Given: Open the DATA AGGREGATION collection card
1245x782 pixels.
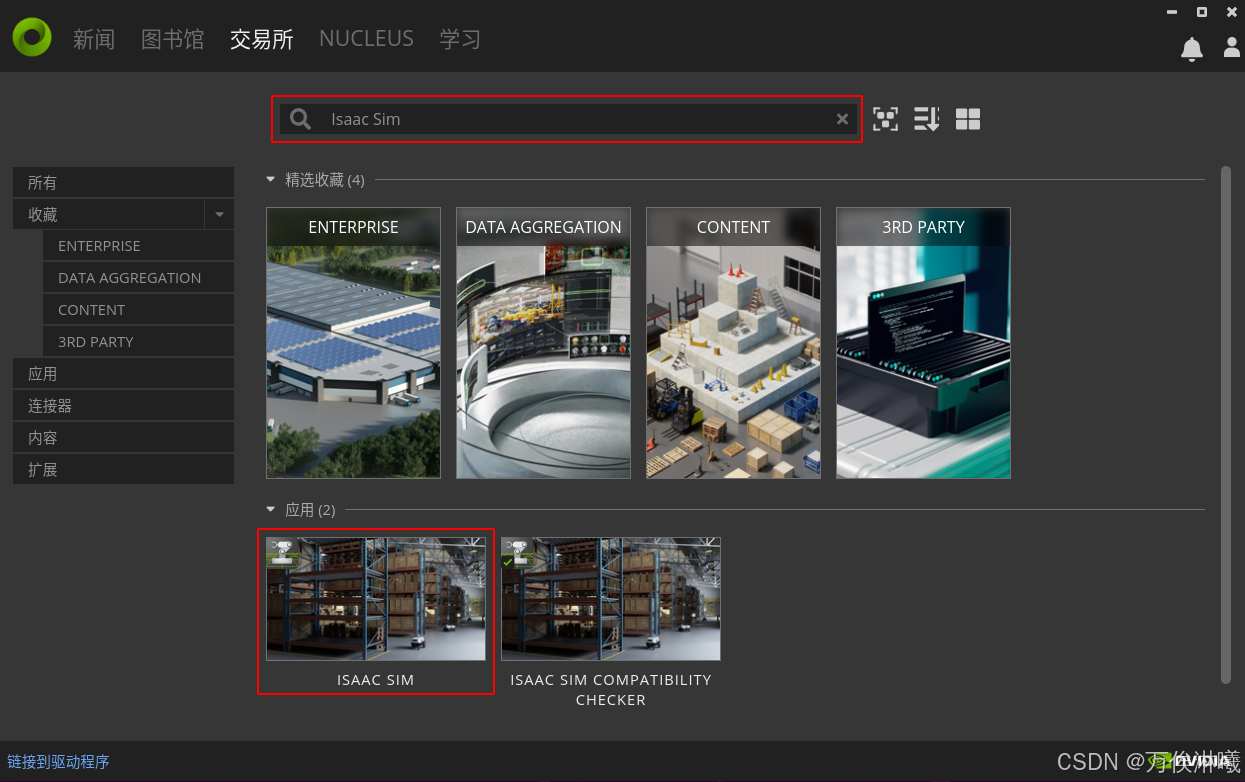Looking at the screenshot, I should tap(543, 343).
